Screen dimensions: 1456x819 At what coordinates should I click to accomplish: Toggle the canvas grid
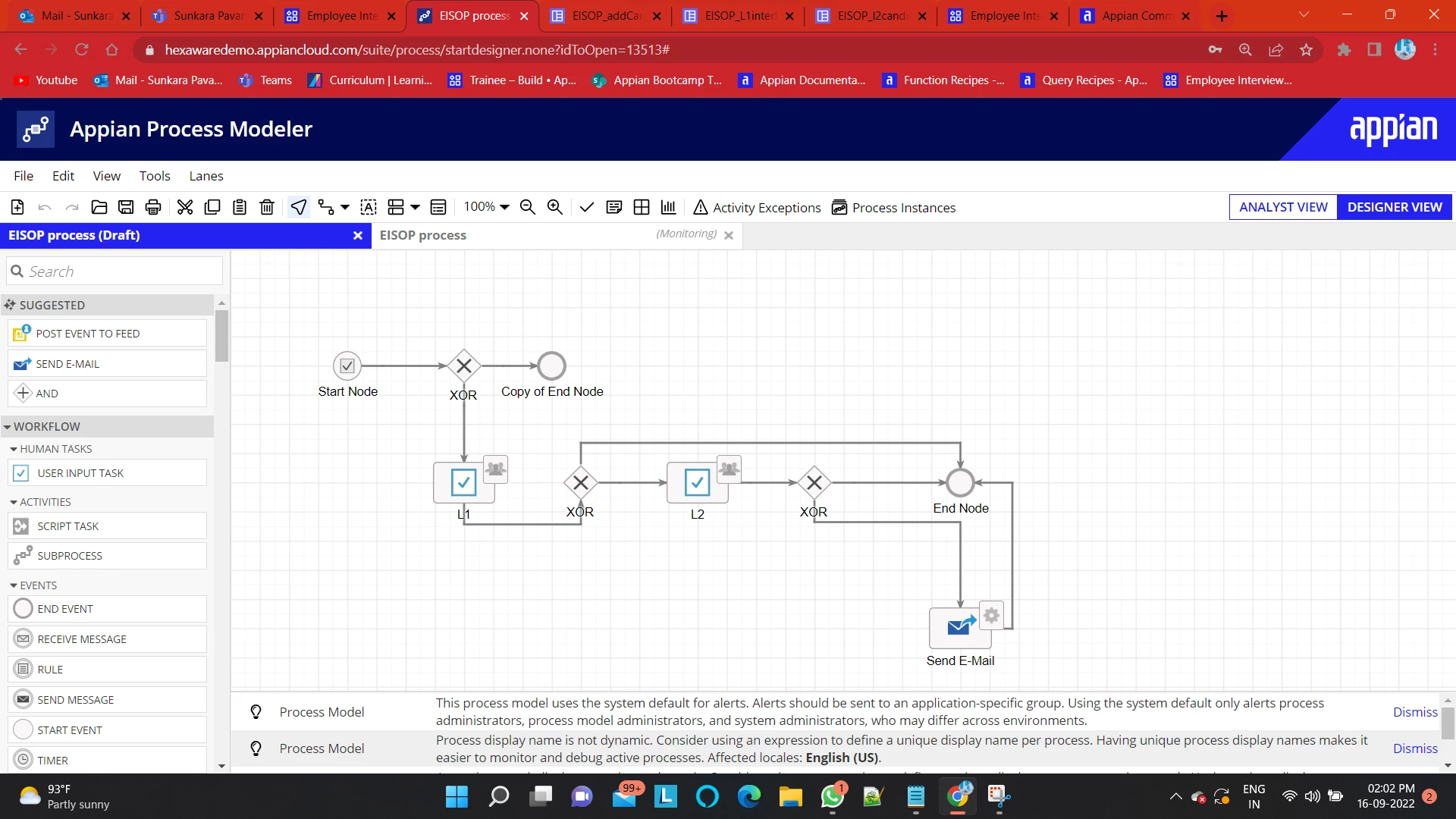[x=642, y=207]
